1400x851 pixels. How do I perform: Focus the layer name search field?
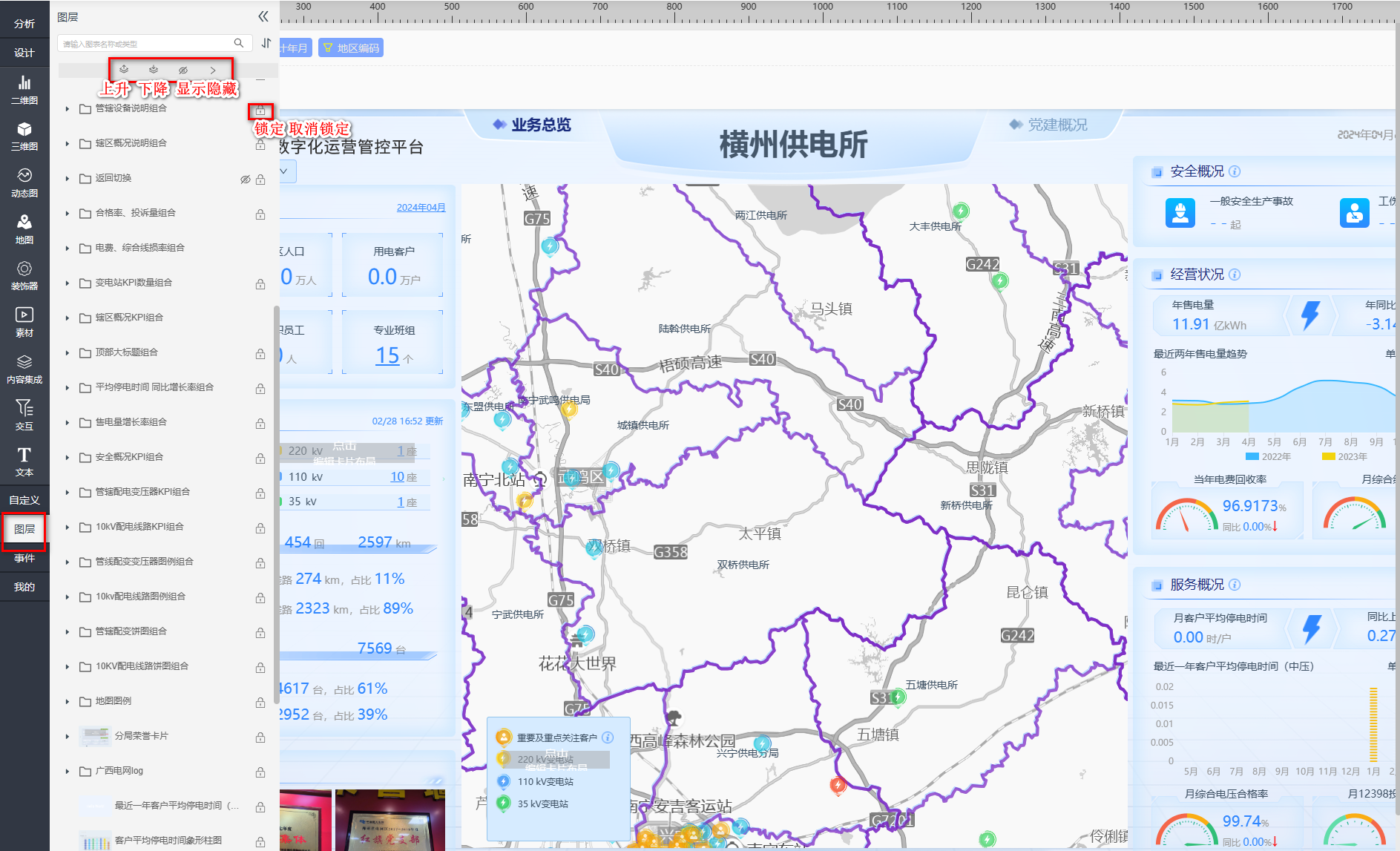(146, 44)
